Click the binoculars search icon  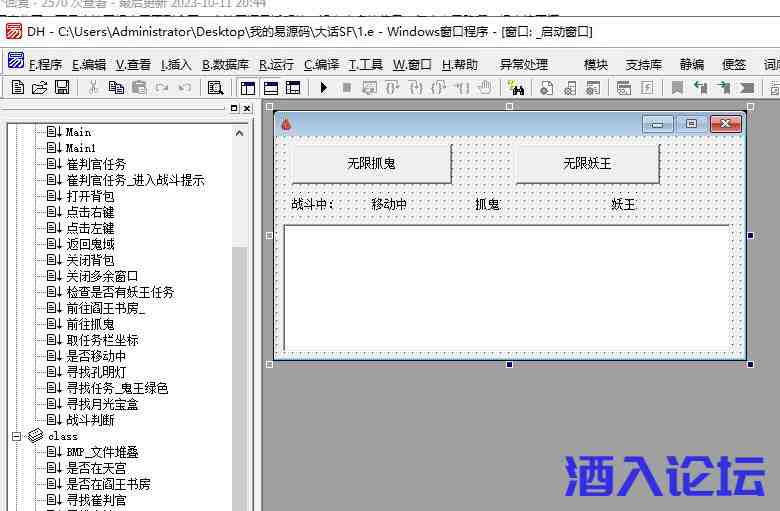pyautogui.click(x=516, y=88)
